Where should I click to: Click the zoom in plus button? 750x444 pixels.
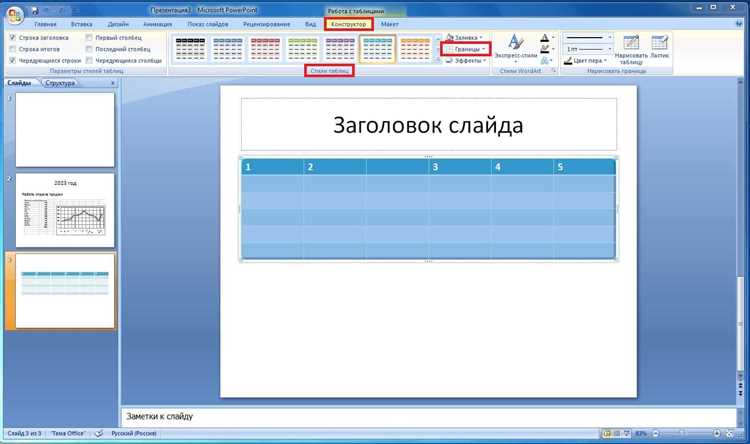tap(717, 433)
